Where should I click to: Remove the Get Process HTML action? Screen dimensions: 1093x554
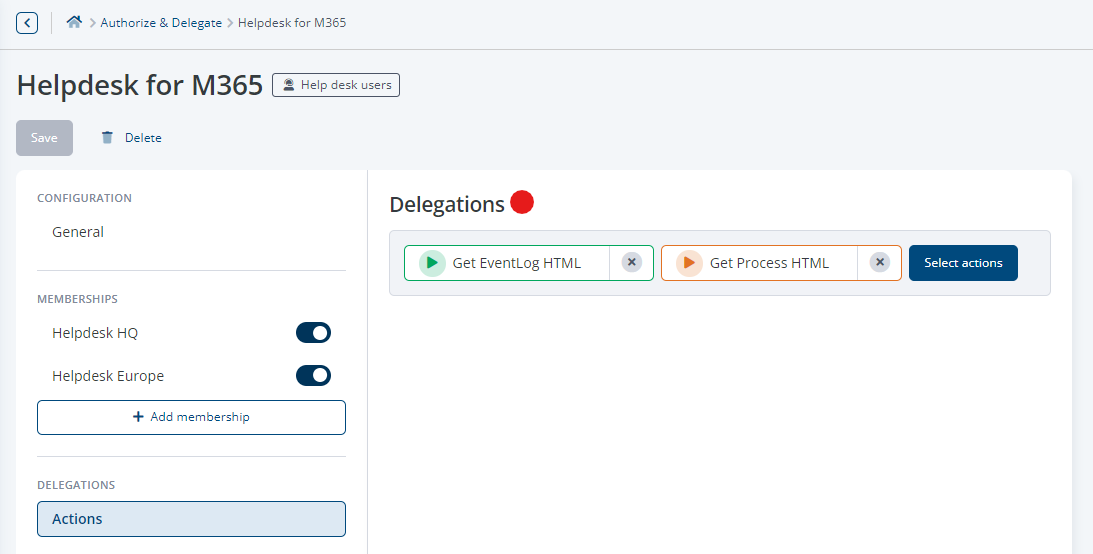coord(880,263)
